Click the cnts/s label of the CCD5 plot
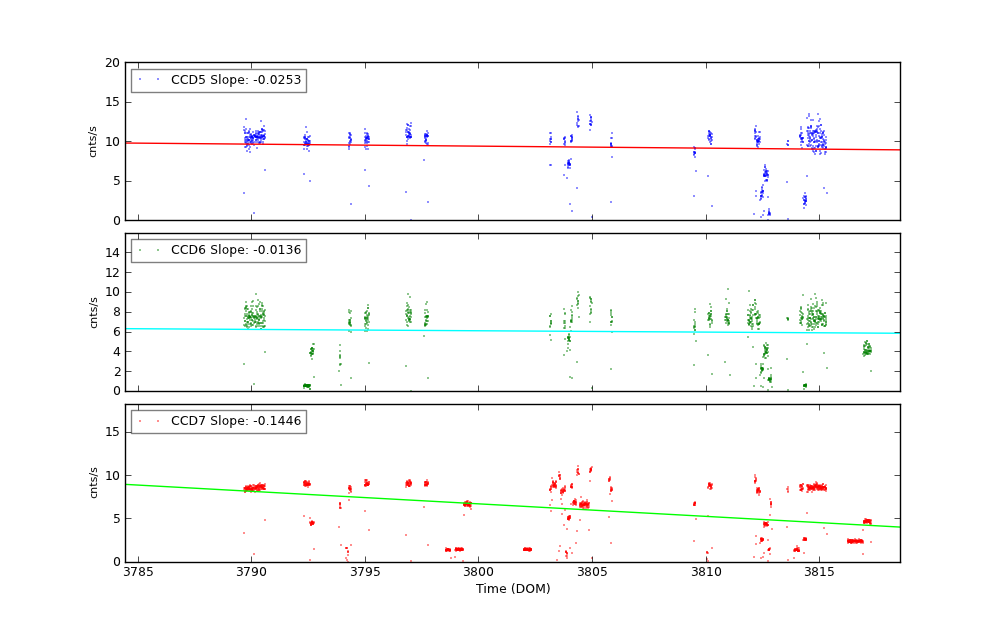1000x624 pixels. click(x=93, y=141)
